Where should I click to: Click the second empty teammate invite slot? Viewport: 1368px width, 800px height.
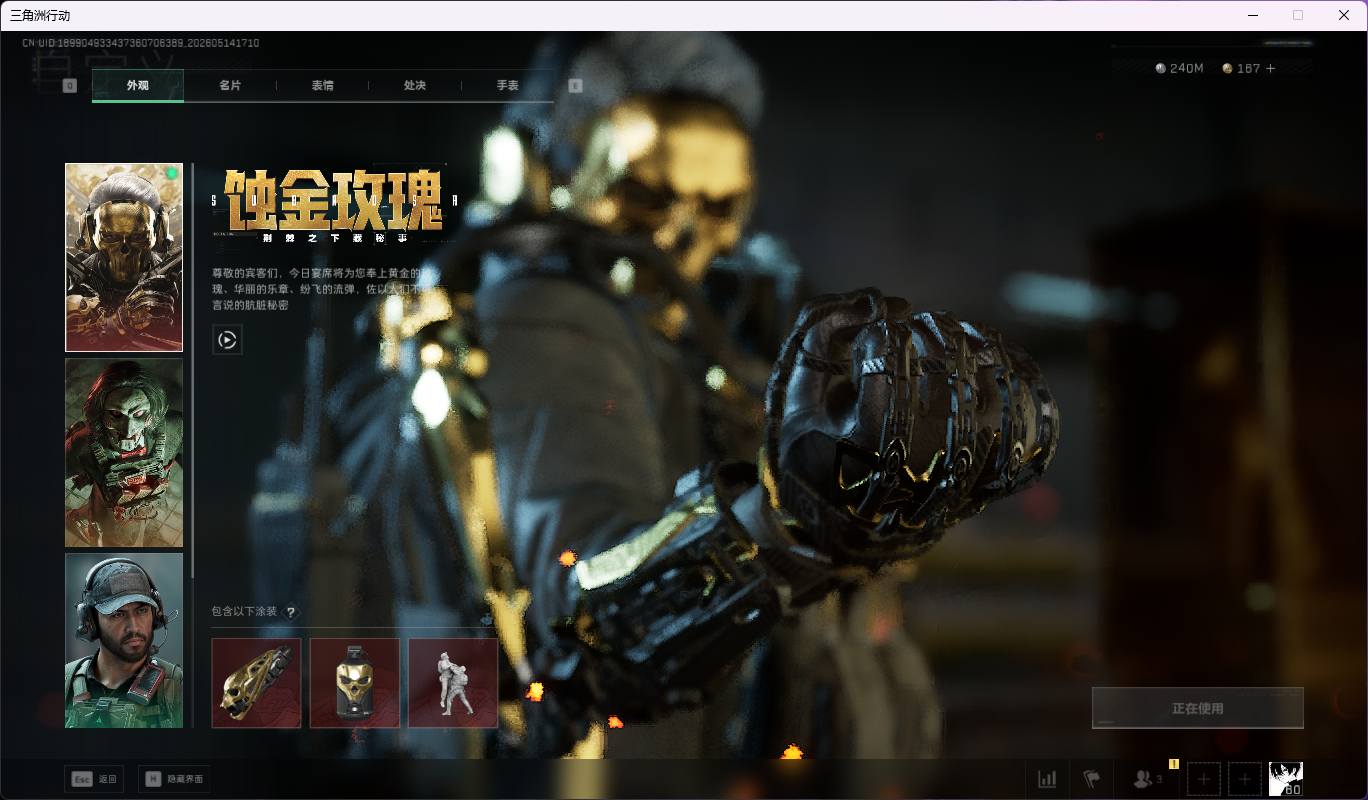tap(1245, 779)
